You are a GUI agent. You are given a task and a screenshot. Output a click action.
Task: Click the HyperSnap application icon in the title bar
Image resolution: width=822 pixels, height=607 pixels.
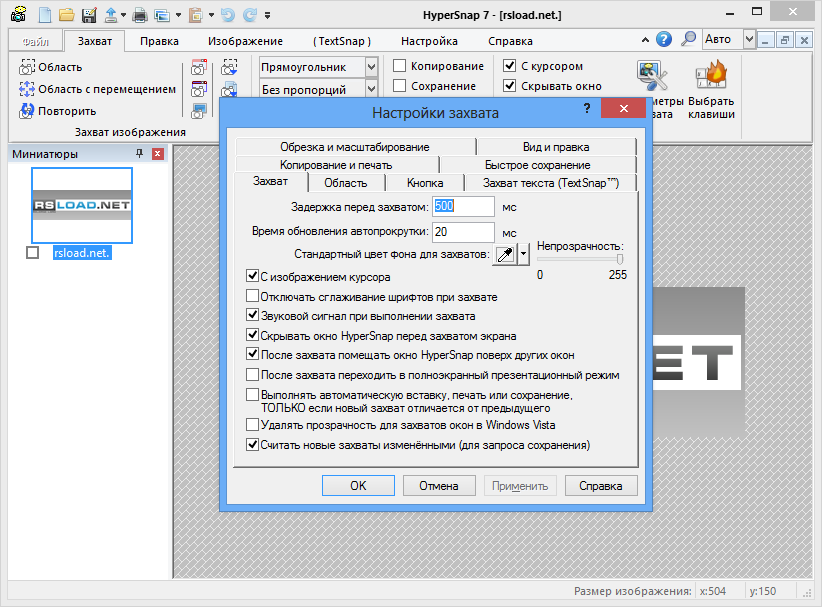19,14
